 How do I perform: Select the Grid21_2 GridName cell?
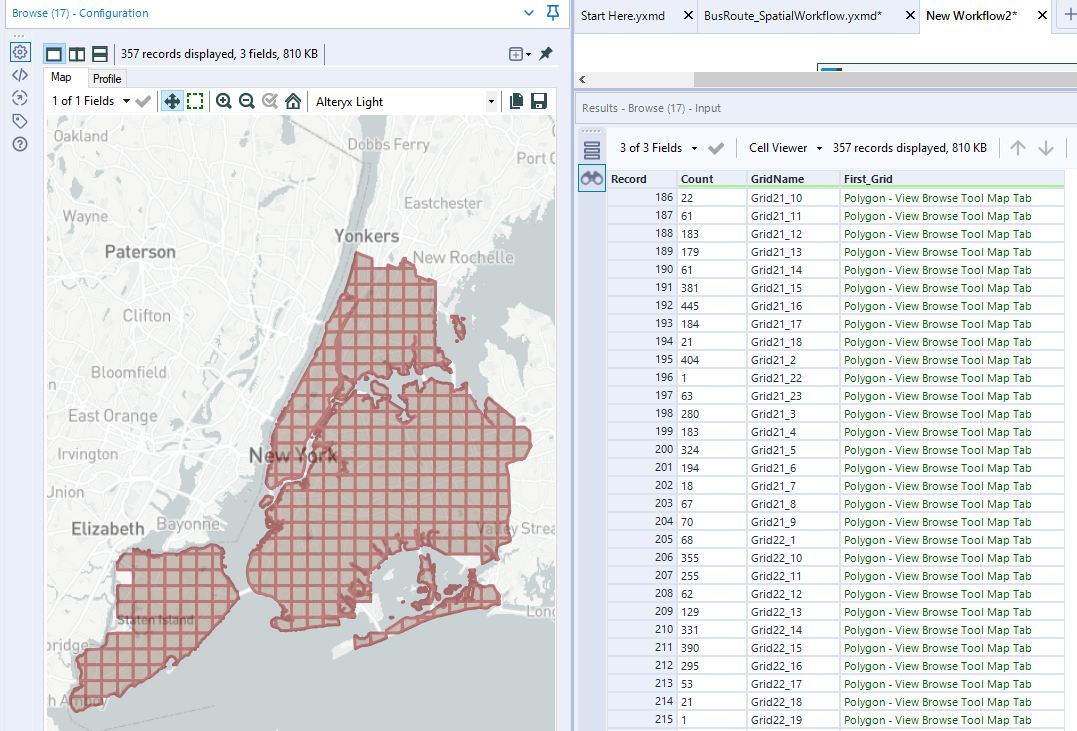coord(793,360)
